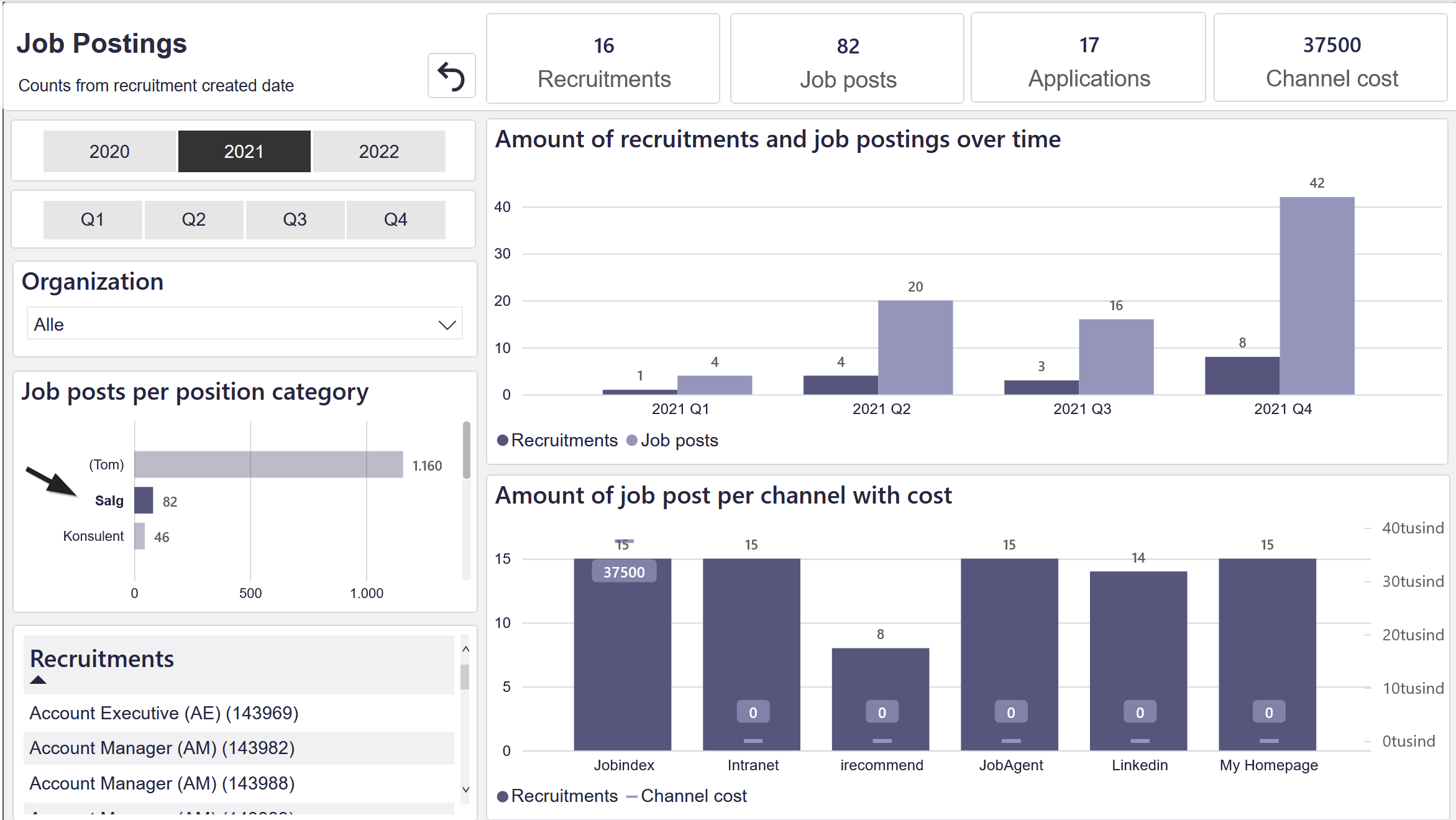Viewport: 1456px width, 820px height.
Task: Click the scroll up arrow in Recruitments list
Action: pos(465,649)
